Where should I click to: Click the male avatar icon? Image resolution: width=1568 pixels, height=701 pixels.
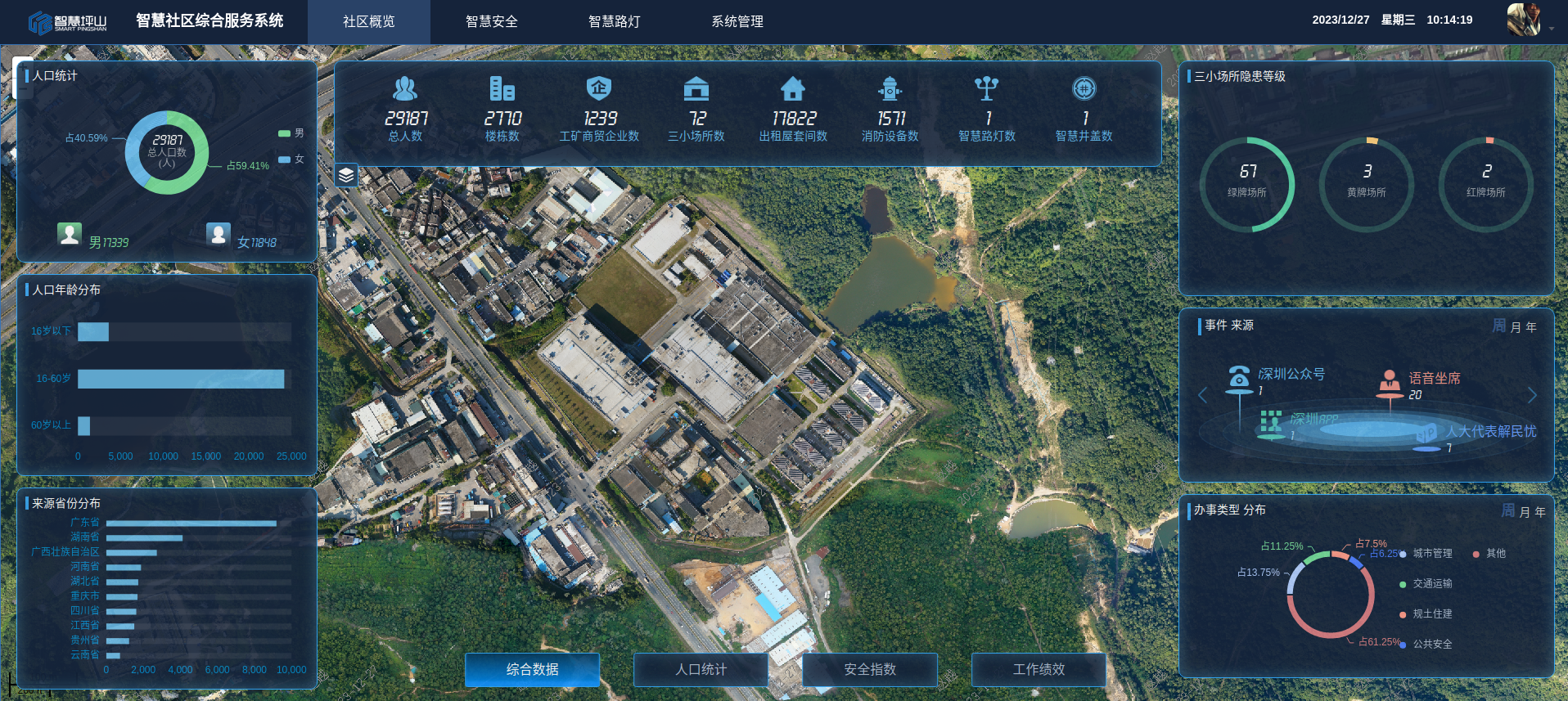[70, 234]
